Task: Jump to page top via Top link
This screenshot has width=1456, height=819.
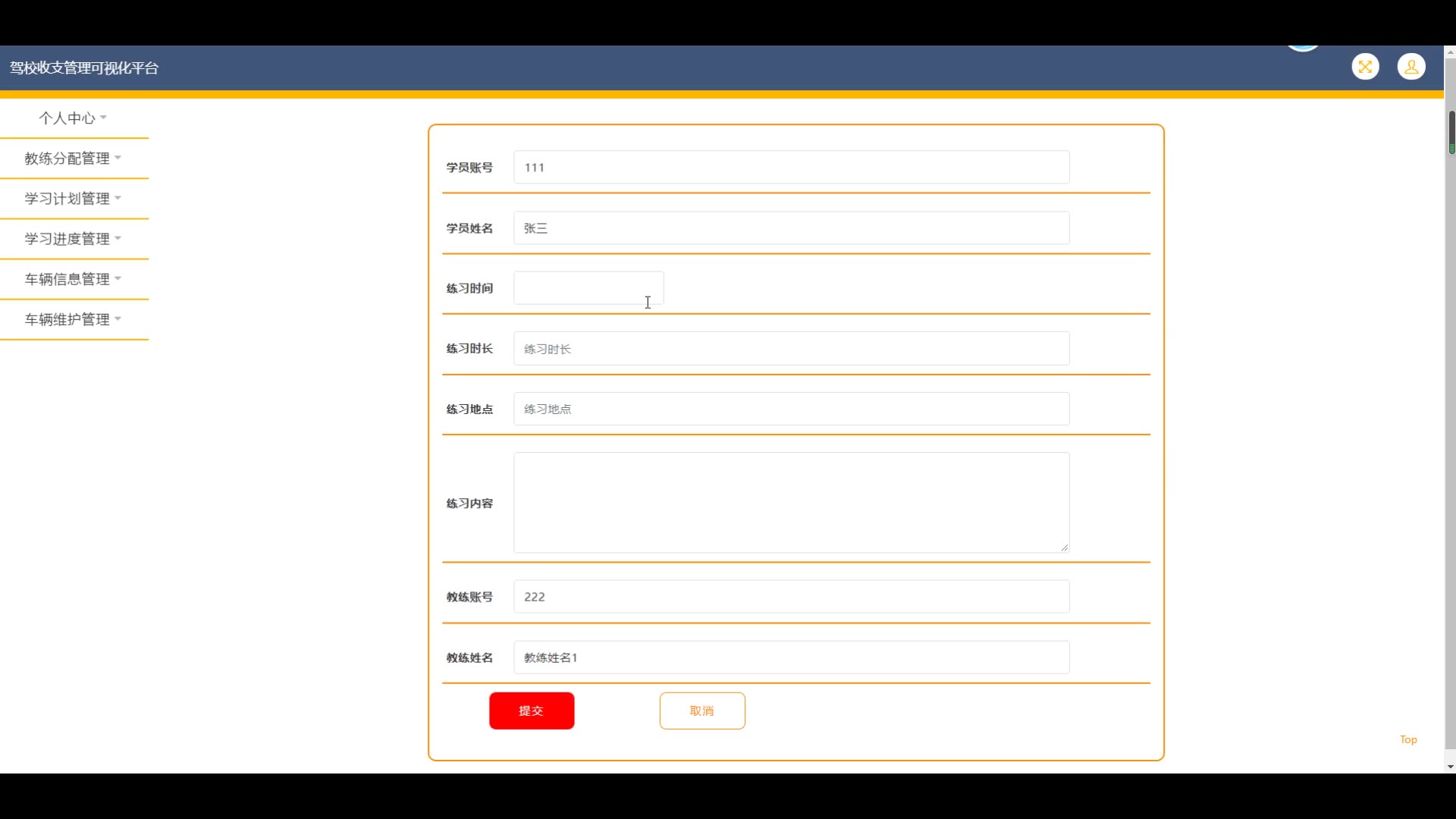Action: pyautogui.click(x=1408, y=739)
